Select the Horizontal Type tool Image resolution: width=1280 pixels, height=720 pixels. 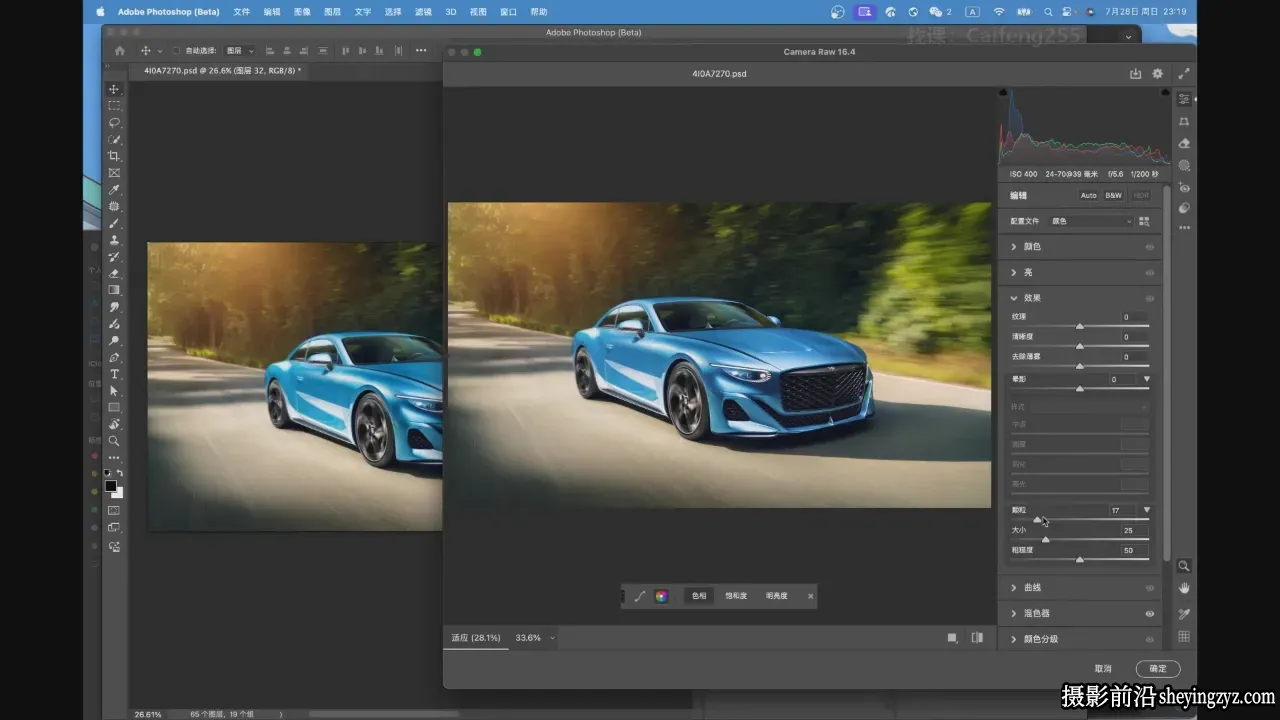(x=114, y=374)
